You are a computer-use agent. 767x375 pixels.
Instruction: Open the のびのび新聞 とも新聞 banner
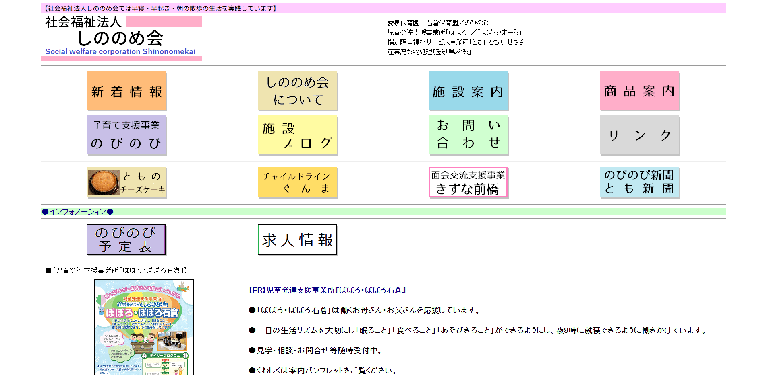[x=640, y=183]
